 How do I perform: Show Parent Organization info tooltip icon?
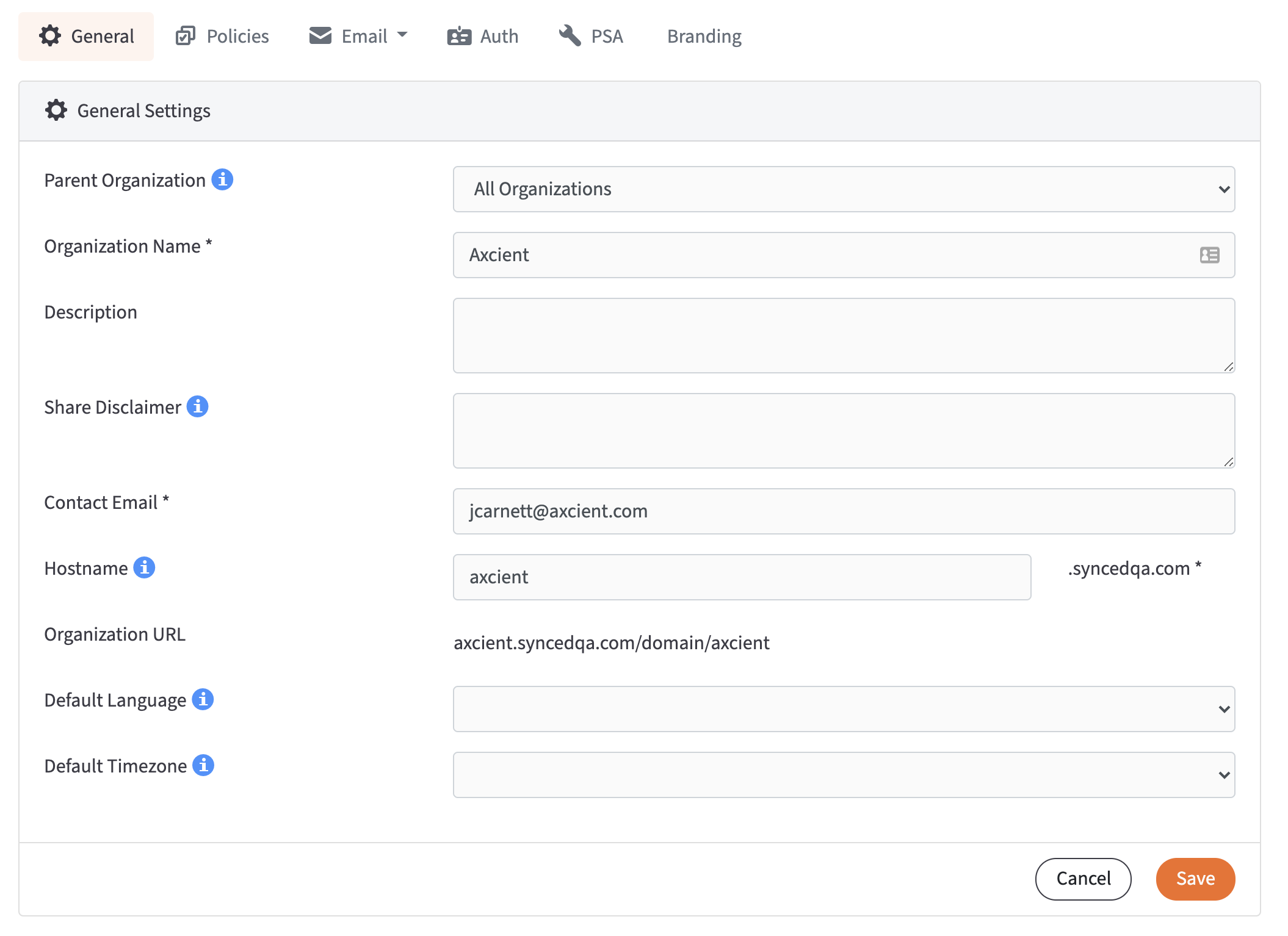click(x=222, y=179)
